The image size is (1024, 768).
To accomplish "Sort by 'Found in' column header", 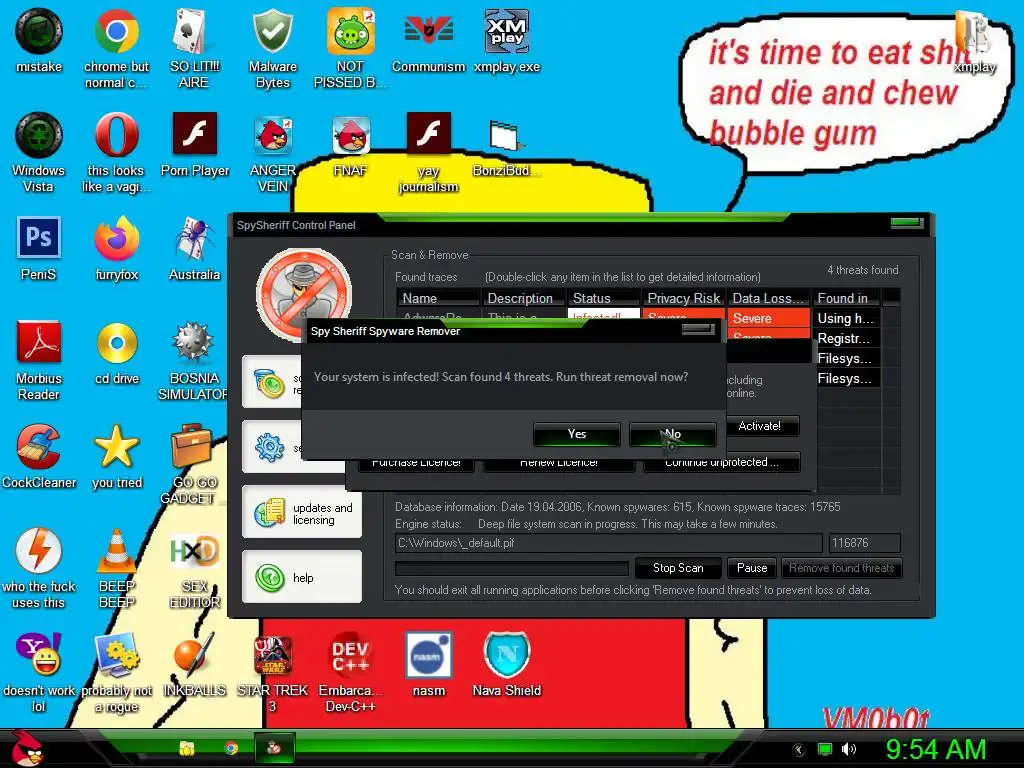I will (x=846, y=298).
